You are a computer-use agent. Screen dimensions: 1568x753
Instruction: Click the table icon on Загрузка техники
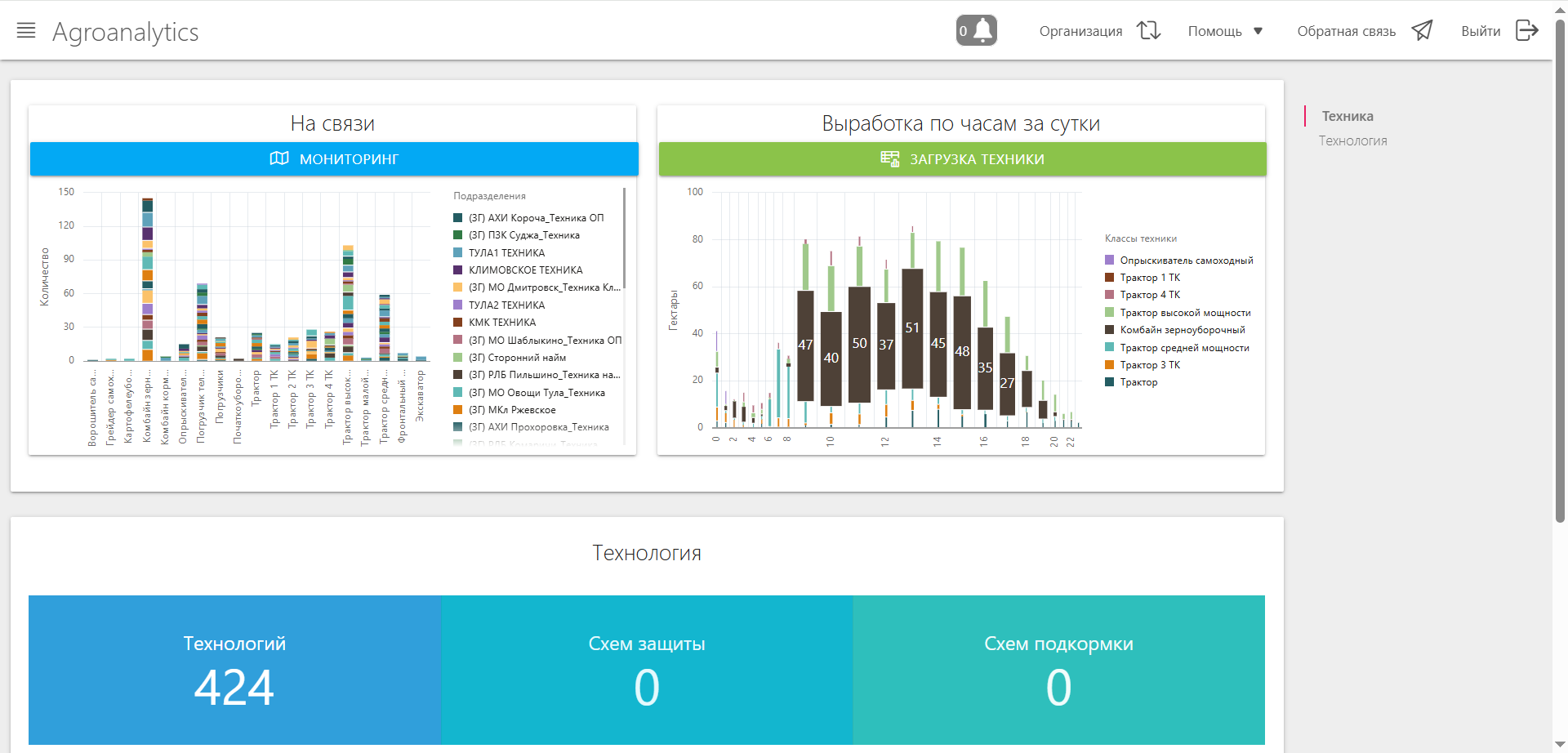[889, 158]
